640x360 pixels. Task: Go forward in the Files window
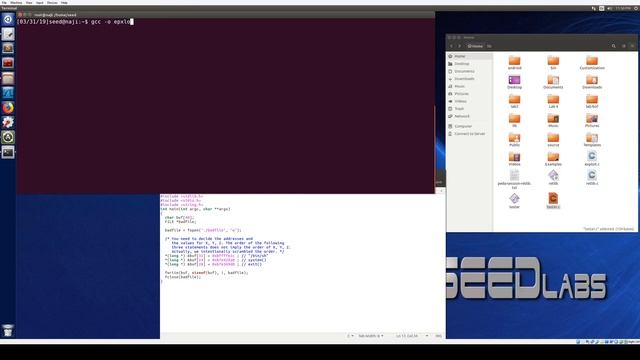459,46
